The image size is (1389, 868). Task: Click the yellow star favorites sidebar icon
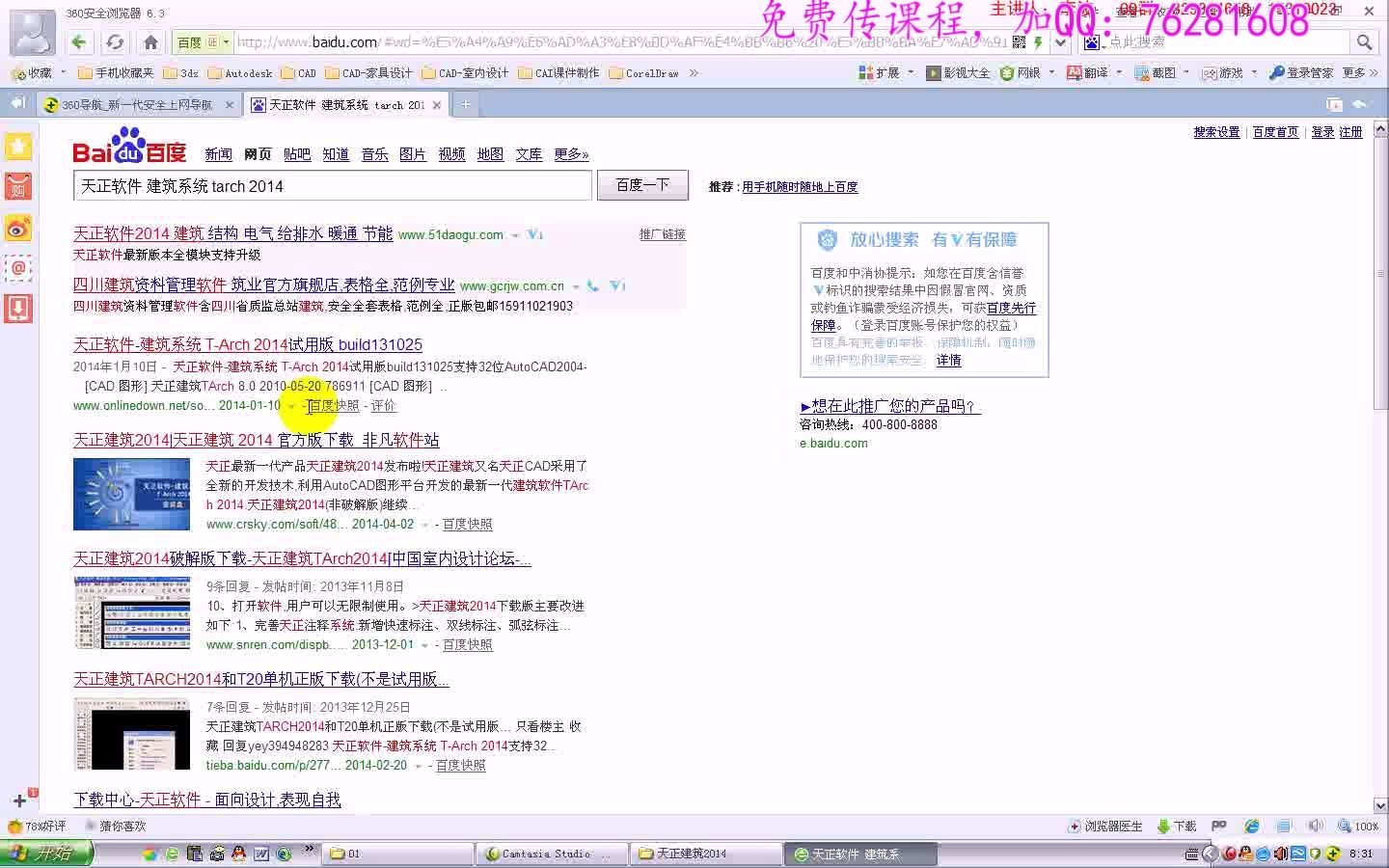(x=19, y=147)
